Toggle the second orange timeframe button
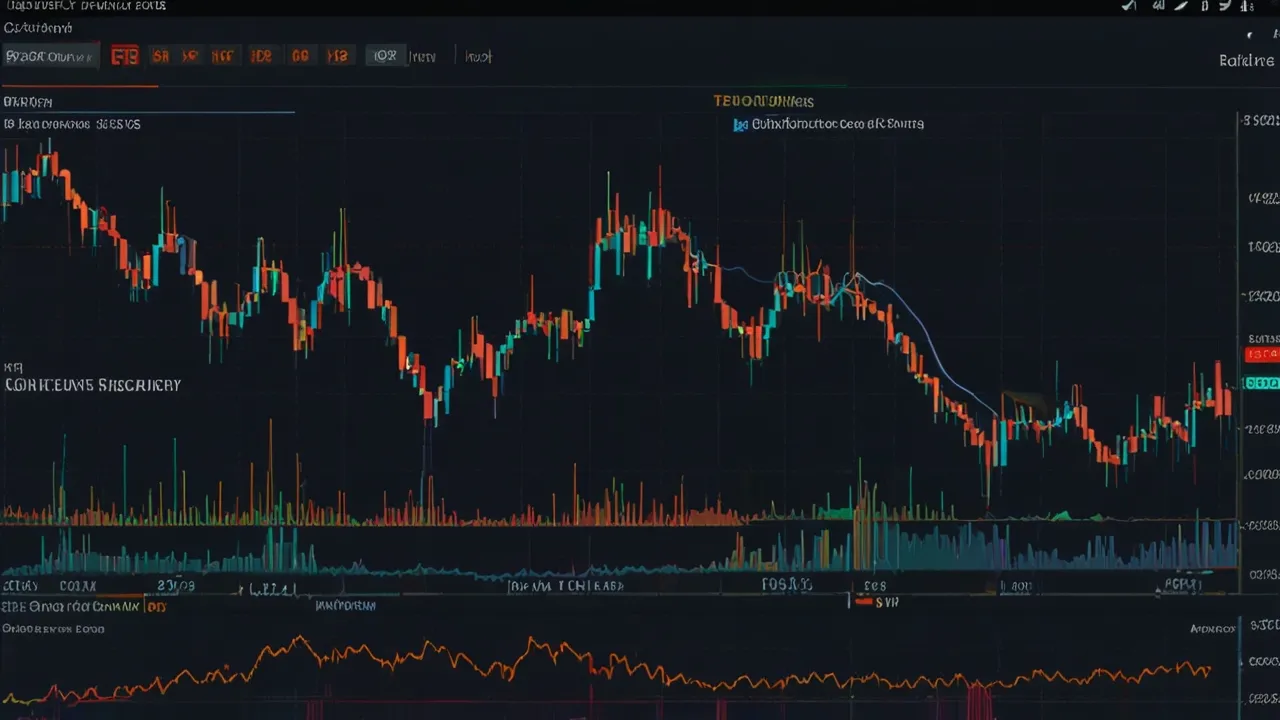The height and width of the screenshot is (720, 1280). [x=189, y=56]
